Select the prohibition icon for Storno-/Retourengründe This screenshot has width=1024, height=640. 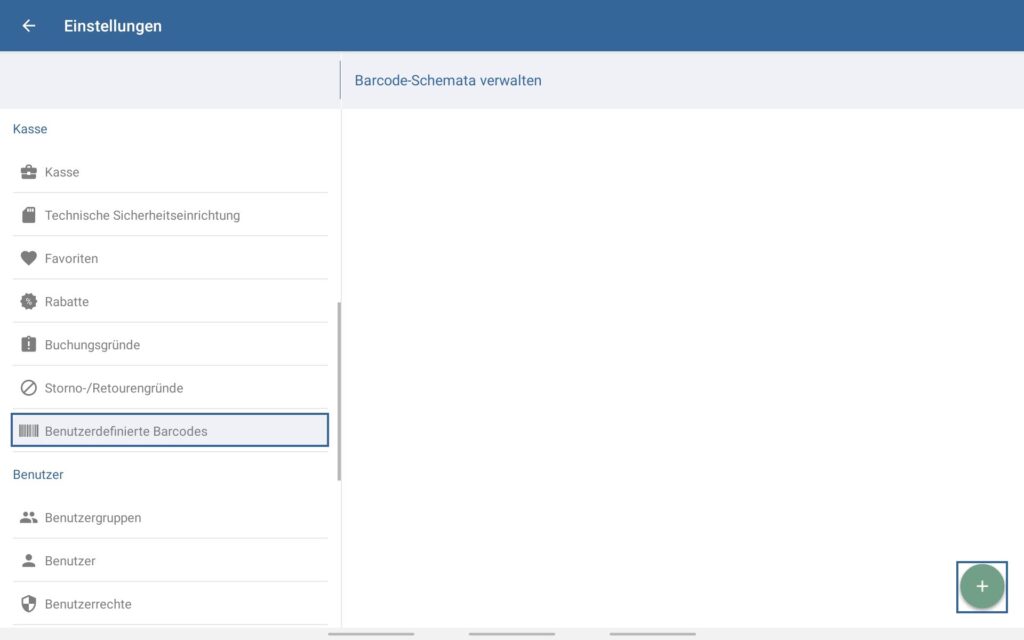click(29, 388)
